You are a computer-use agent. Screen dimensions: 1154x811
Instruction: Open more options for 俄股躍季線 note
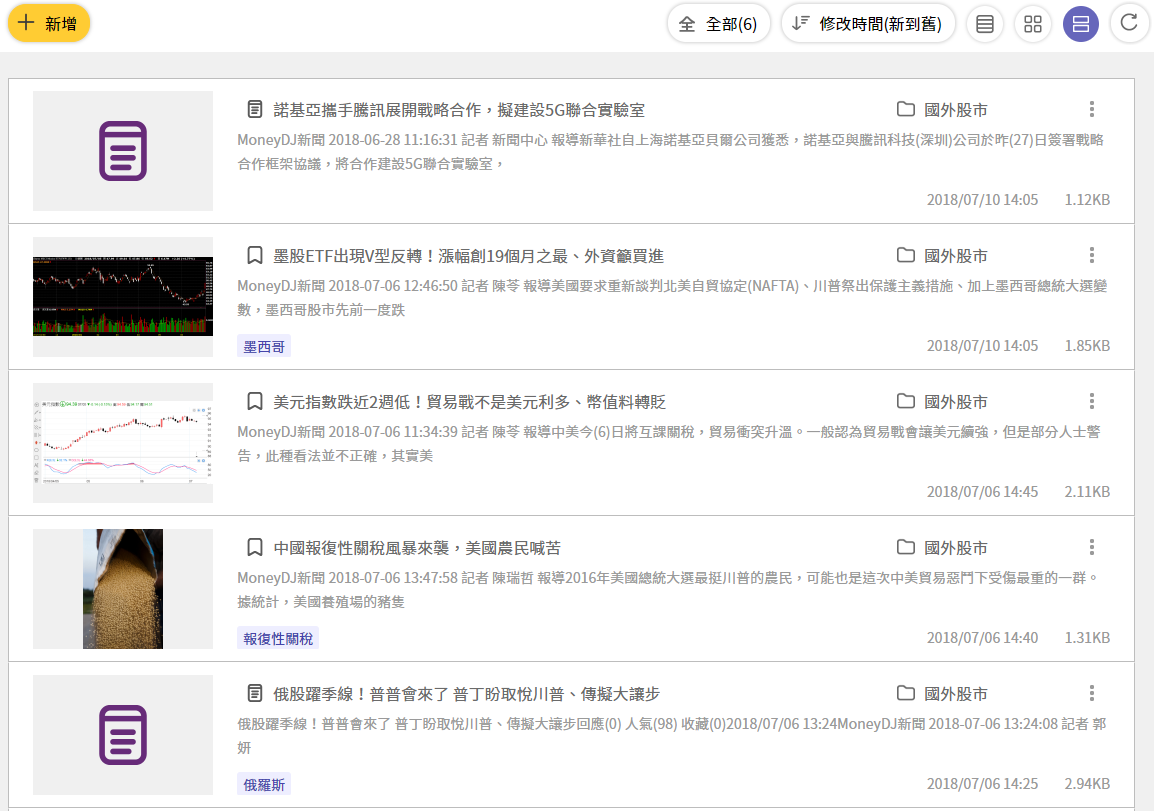coord(1091,693)
